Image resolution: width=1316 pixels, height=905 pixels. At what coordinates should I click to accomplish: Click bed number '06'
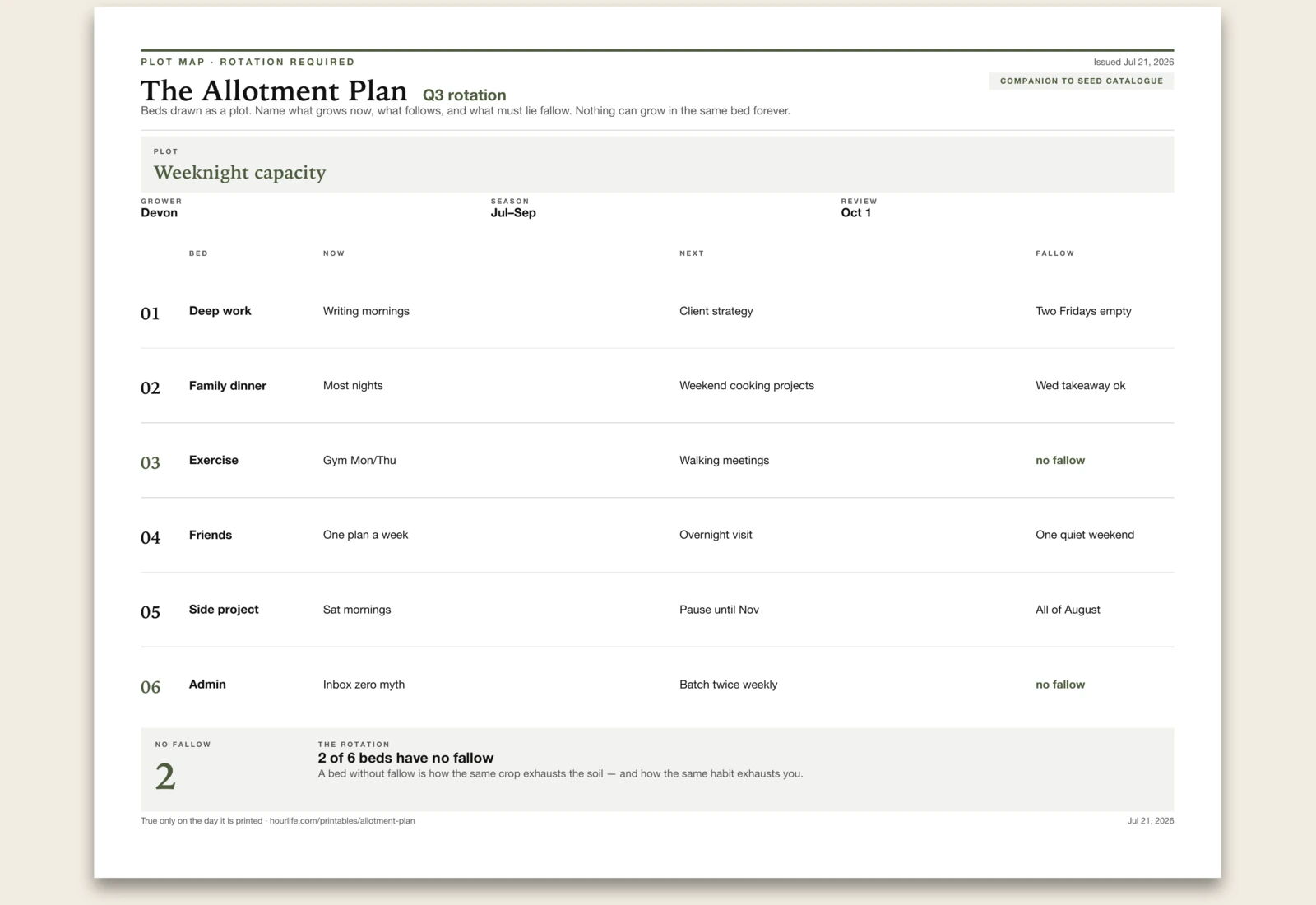tap(150, 687)
